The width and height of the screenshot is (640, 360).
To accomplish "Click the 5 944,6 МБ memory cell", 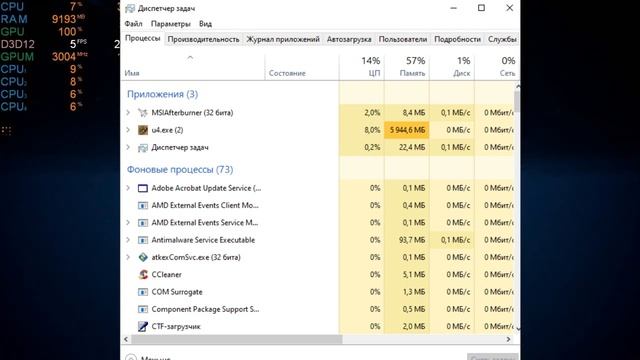I will tap(407, 130).
